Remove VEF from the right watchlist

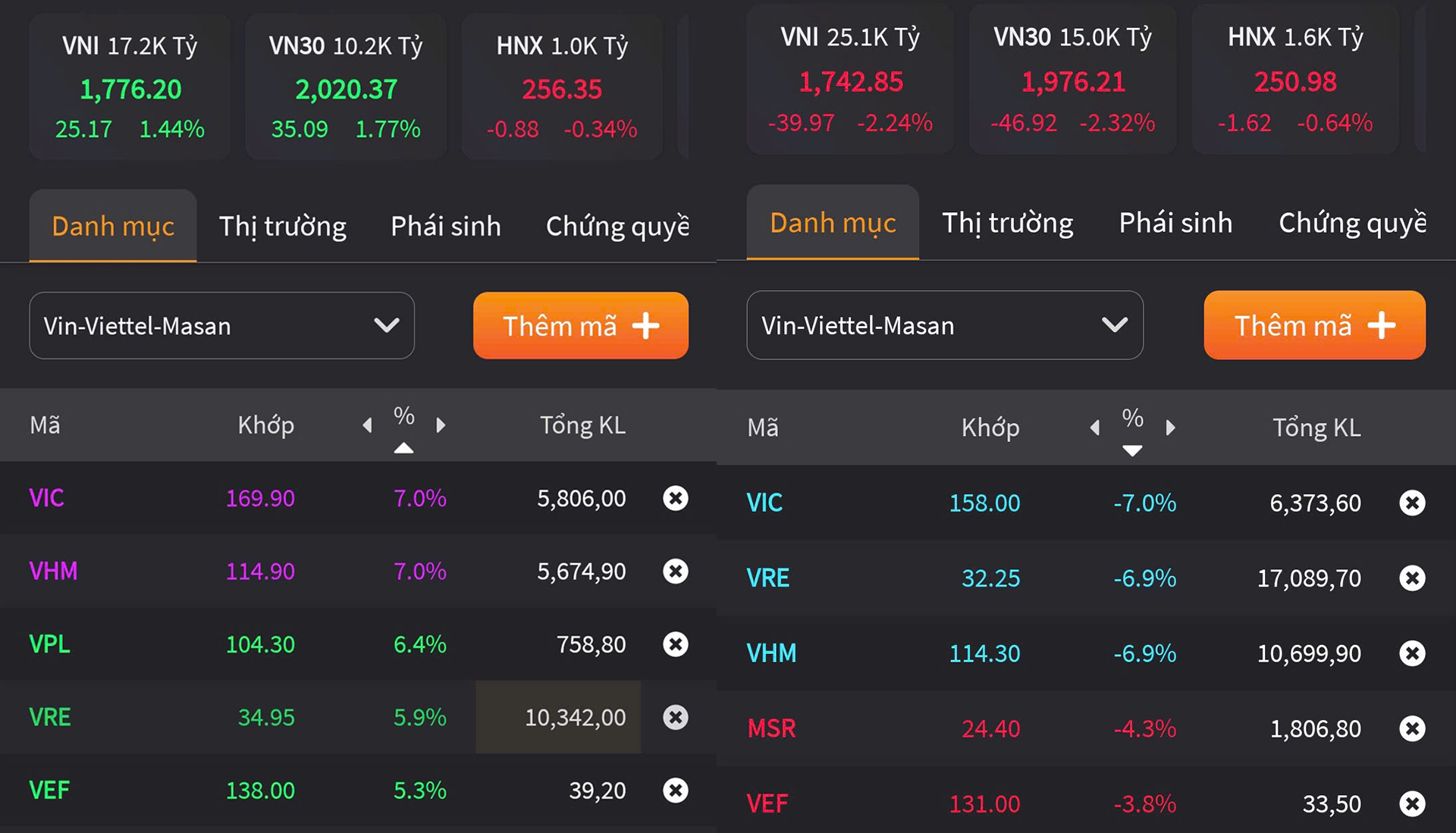(1411, 803)
